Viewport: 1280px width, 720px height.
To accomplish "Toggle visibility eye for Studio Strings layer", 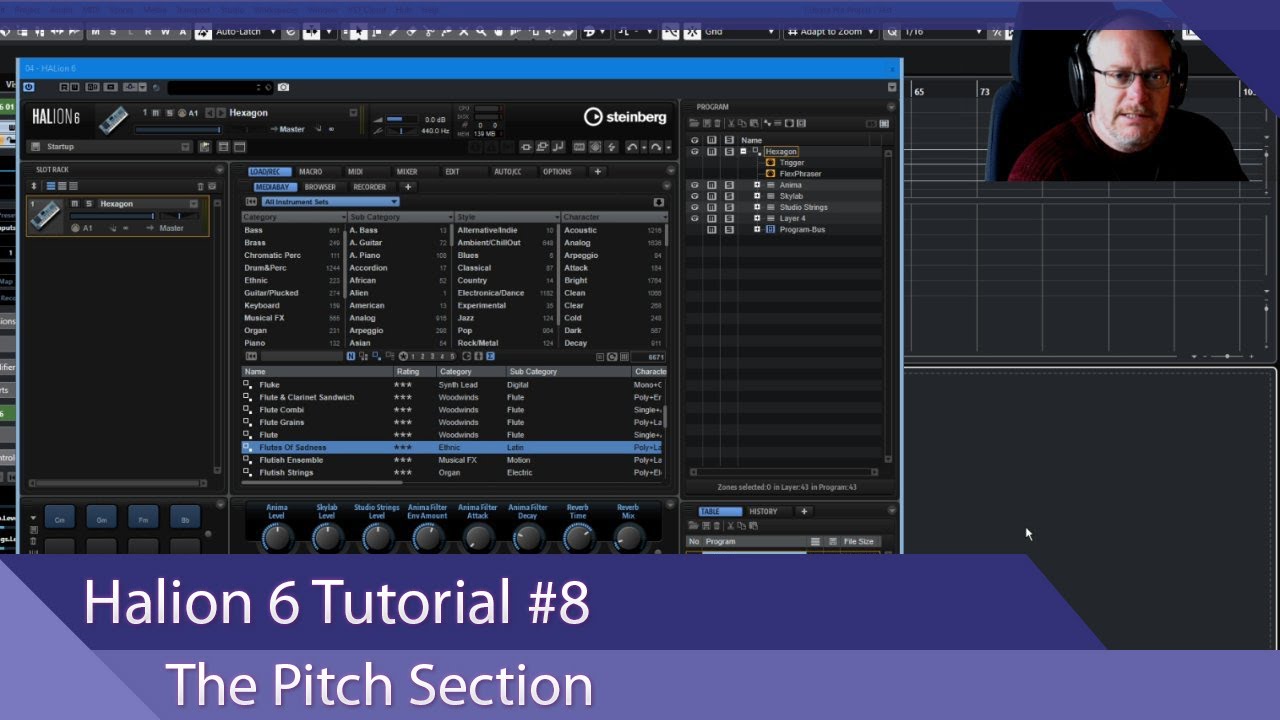I will pos(695,207).
